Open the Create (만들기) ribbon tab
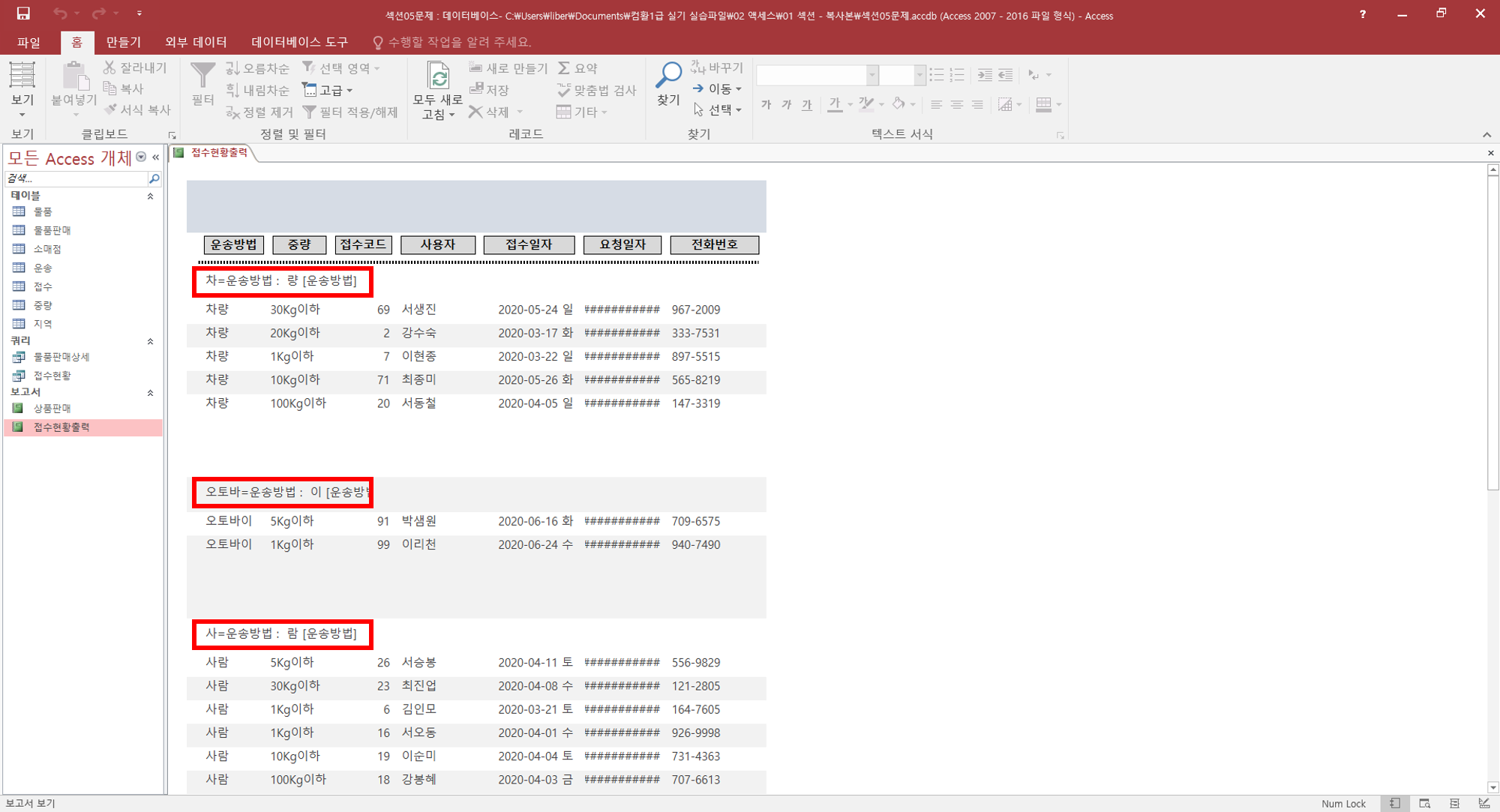The height and width of the screenshot is (812, 1500). [123, 42]
